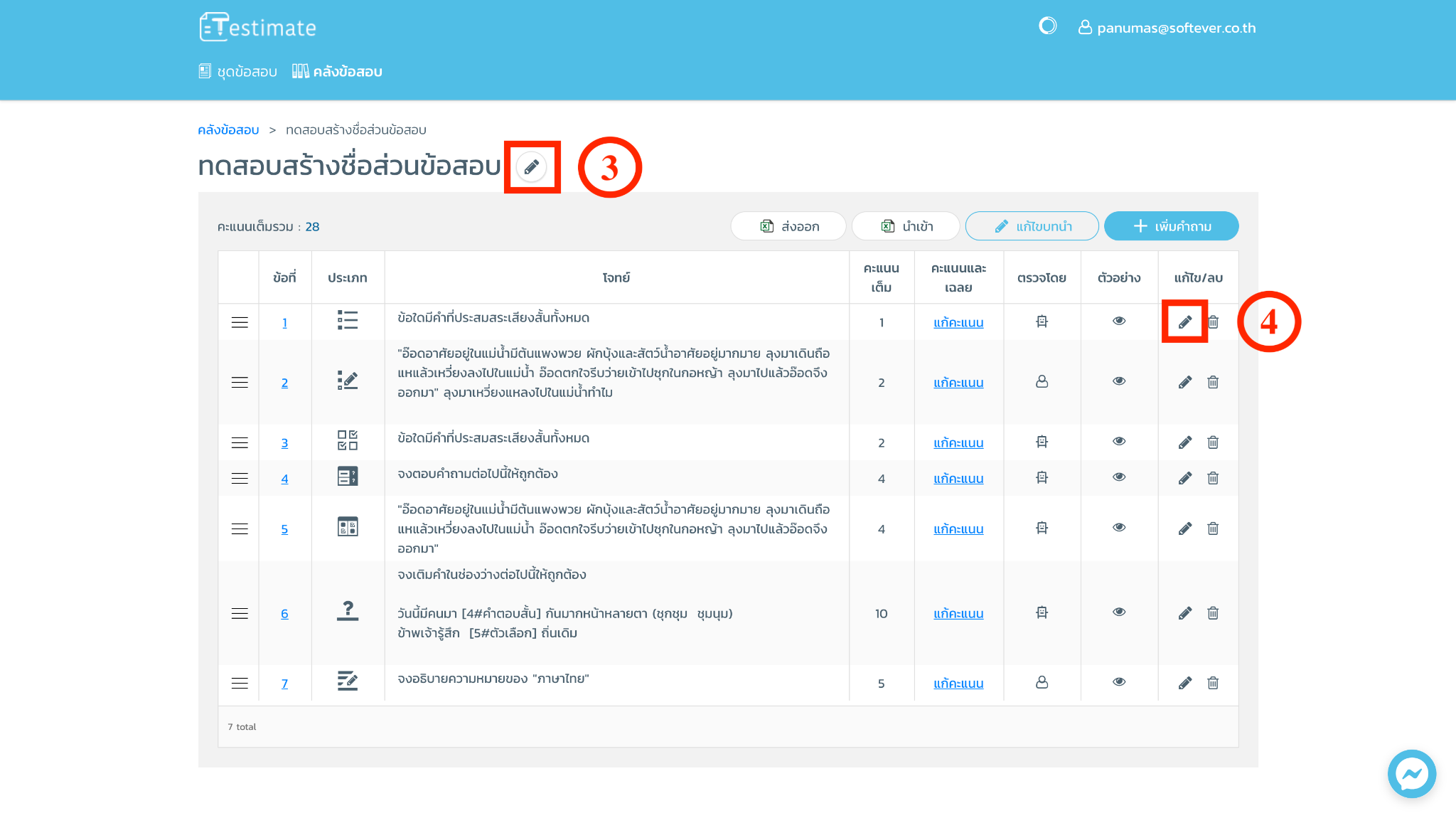This screenshot has width=1456, height=818.
Task: Preview question 7 with eye icon
Action: (1119, 682)
